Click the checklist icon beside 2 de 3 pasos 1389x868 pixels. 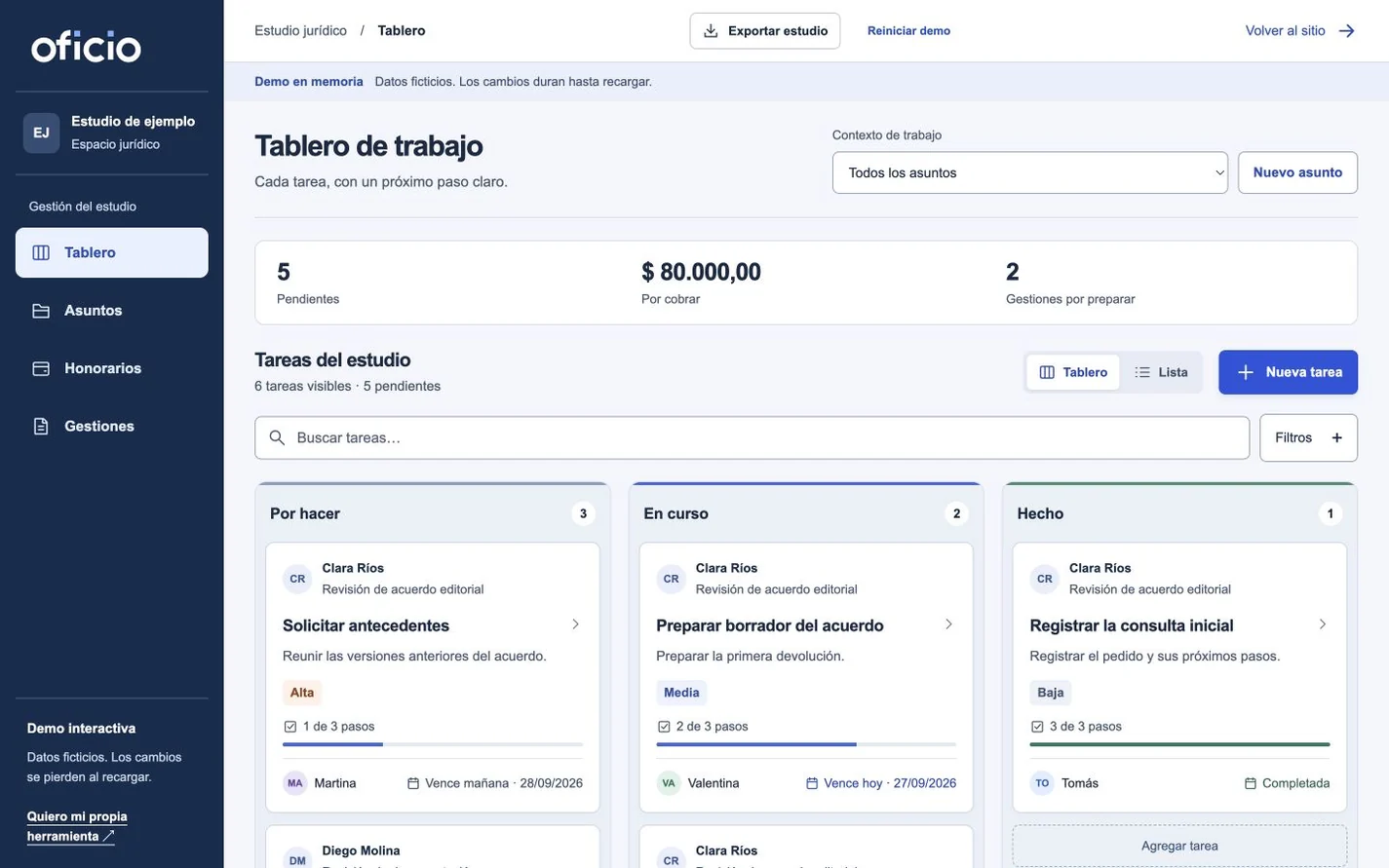point(664,727)
